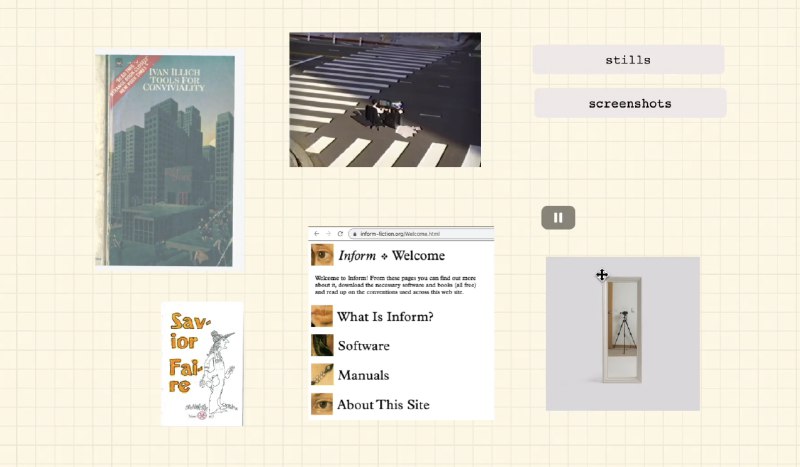
Task: Click the Software link in Inform screenshot
Action: (363, 346)
